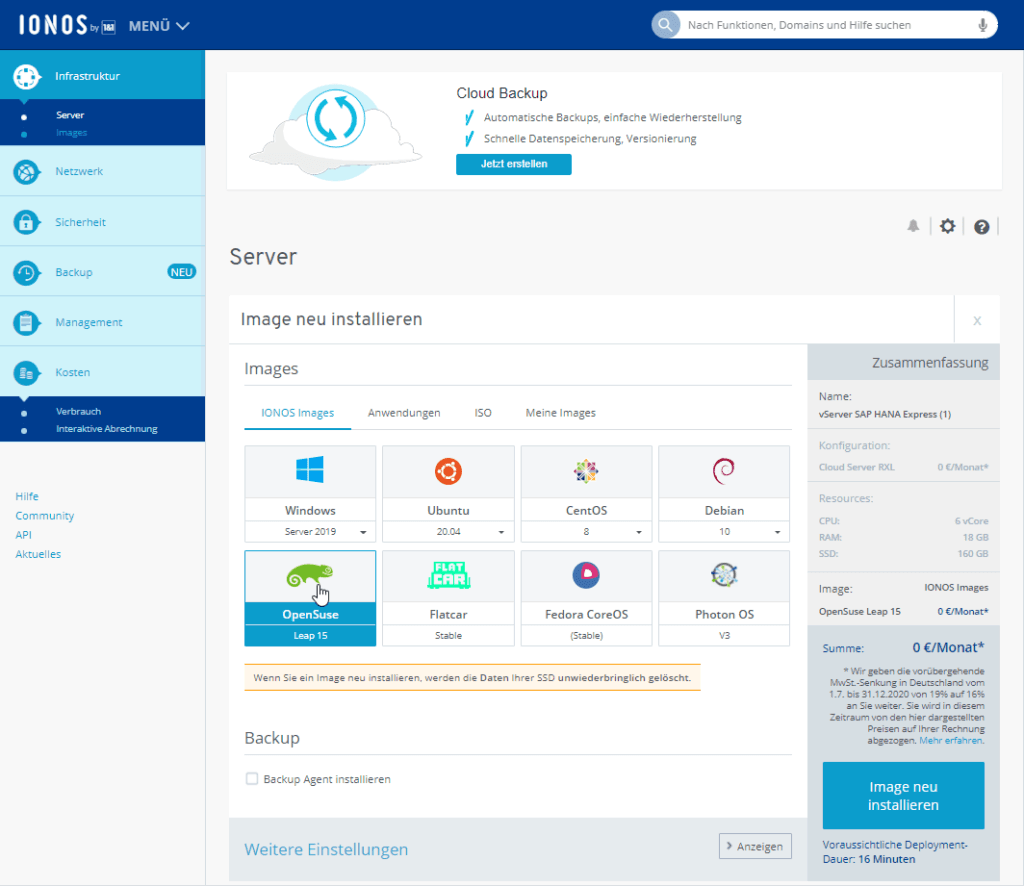Click the Cloud Backup sync icon

pyautogui.click(x=336, y=118)
